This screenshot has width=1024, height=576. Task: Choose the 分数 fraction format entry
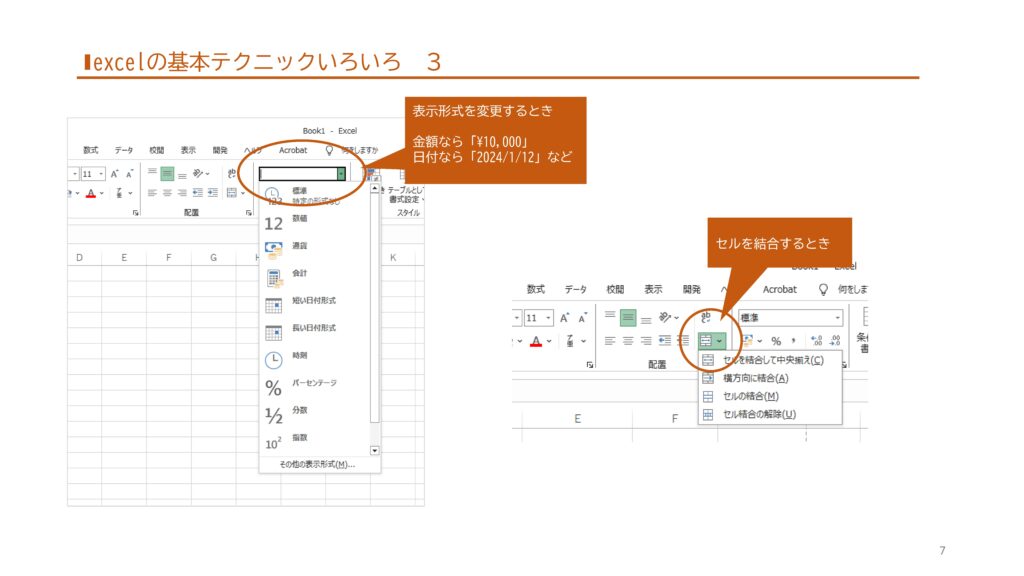tap(300, 410)
